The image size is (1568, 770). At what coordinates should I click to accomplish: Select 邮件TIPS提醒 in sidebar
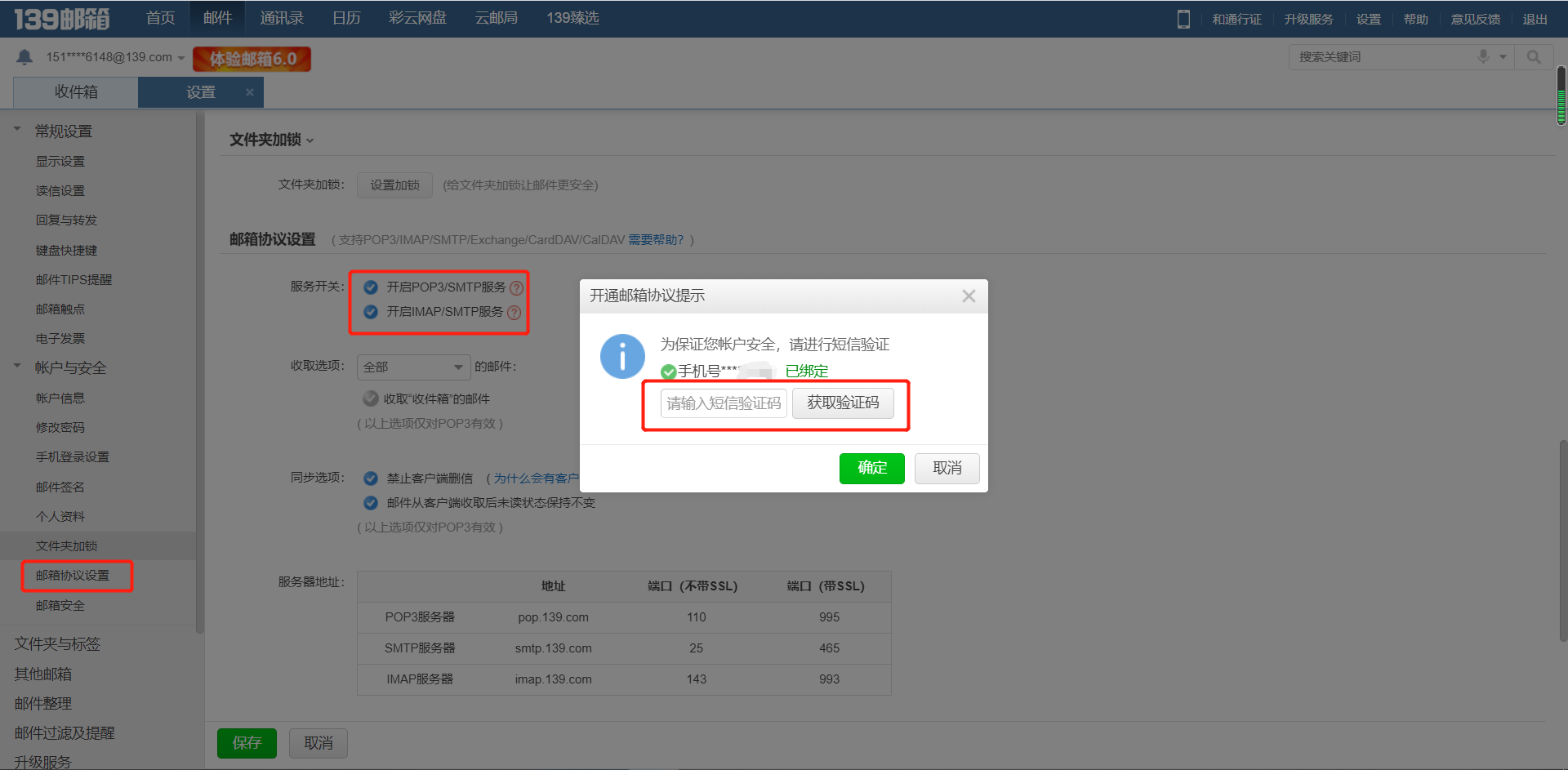(73, 280)
